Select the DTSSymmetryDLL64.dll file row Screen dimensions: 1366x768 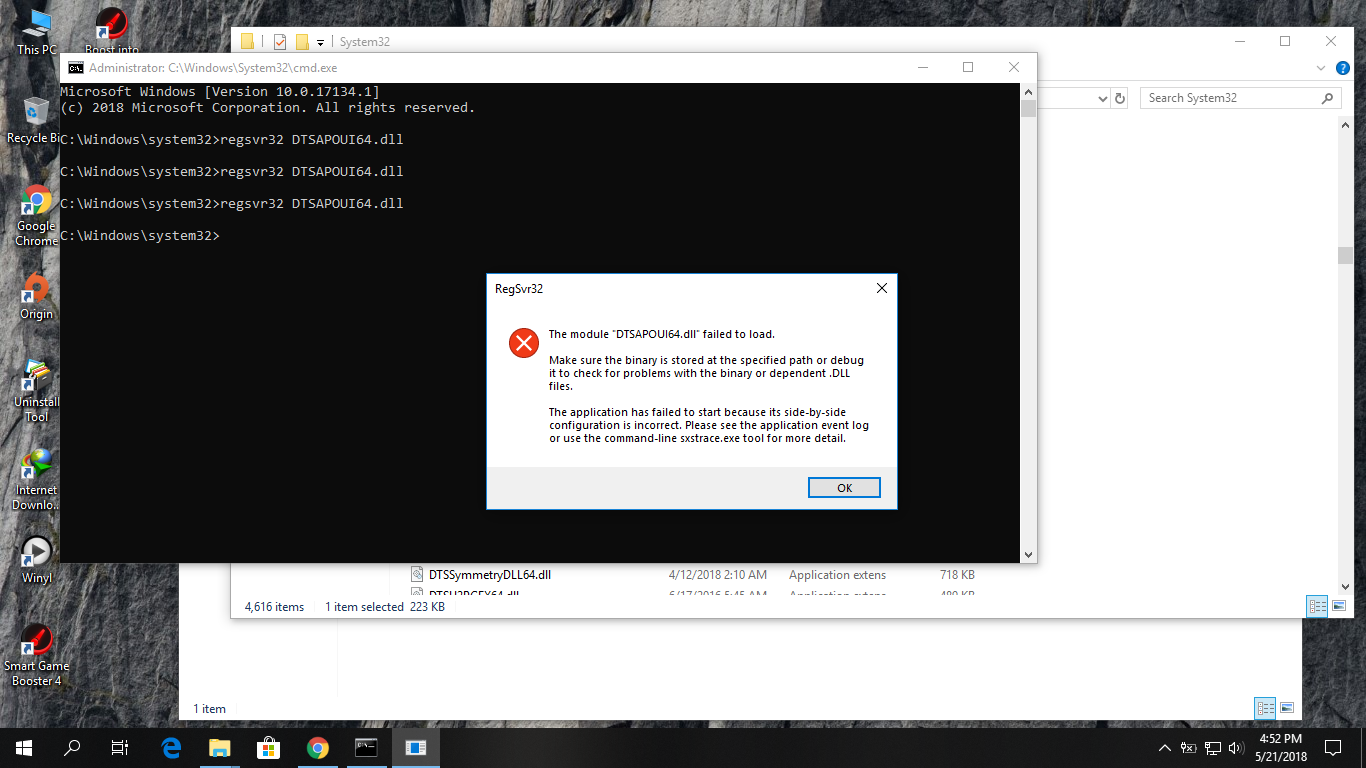tap(692, 575)
